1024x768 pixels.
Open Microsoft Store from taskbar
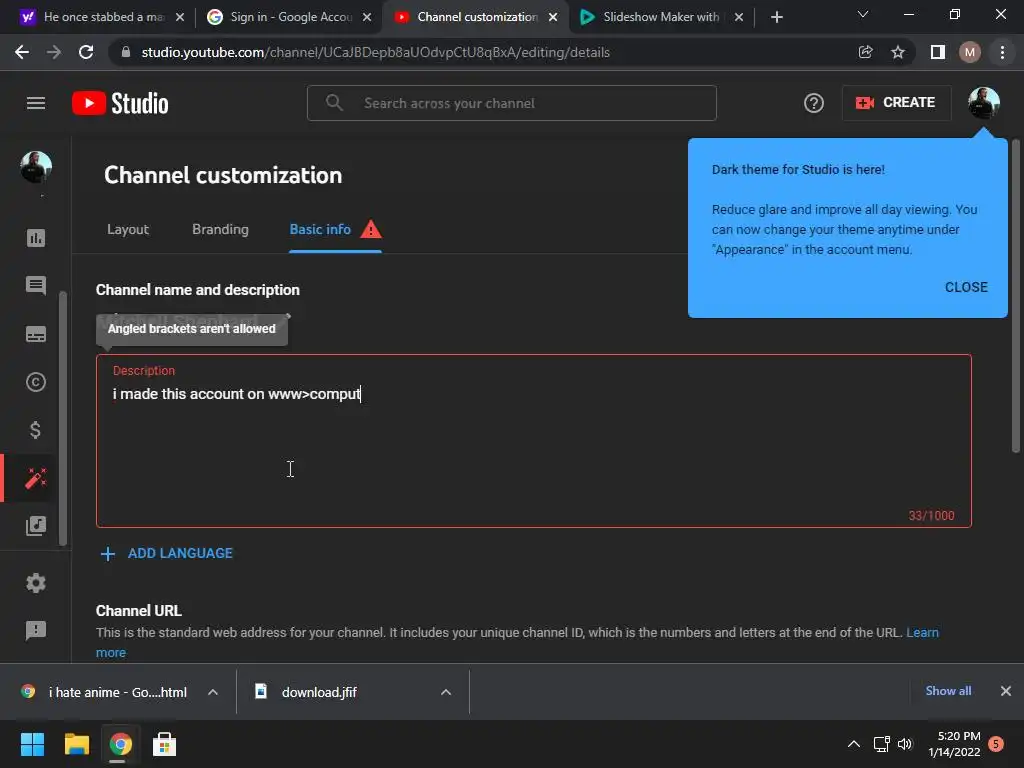tap(164, 744)
